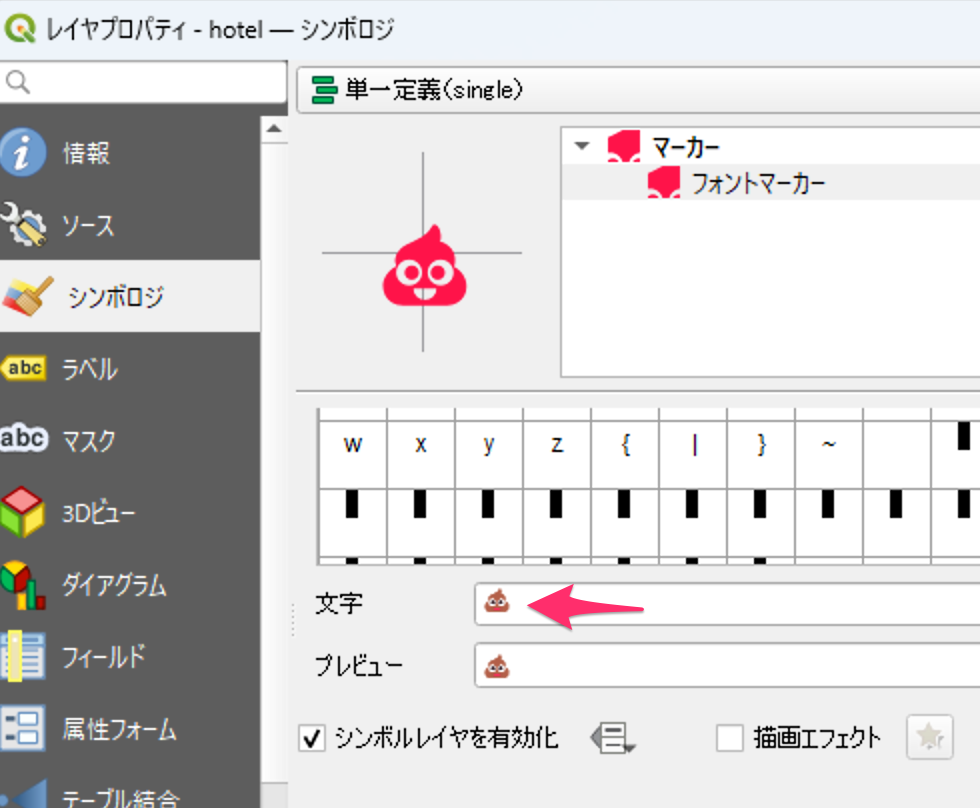
Task: Click the search magnifier icon
Action: click(18, 82)
